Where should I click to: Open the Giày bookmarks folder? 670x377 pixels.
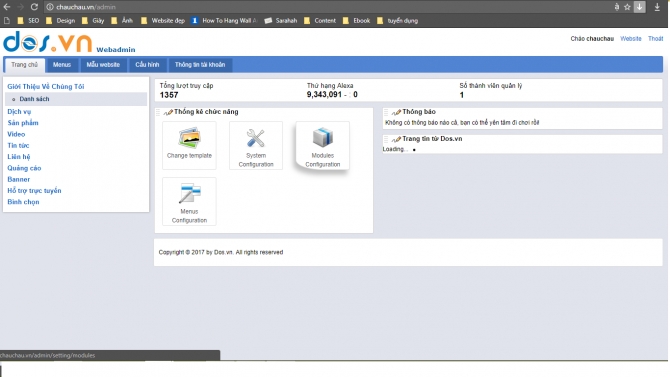click(93, 21)
